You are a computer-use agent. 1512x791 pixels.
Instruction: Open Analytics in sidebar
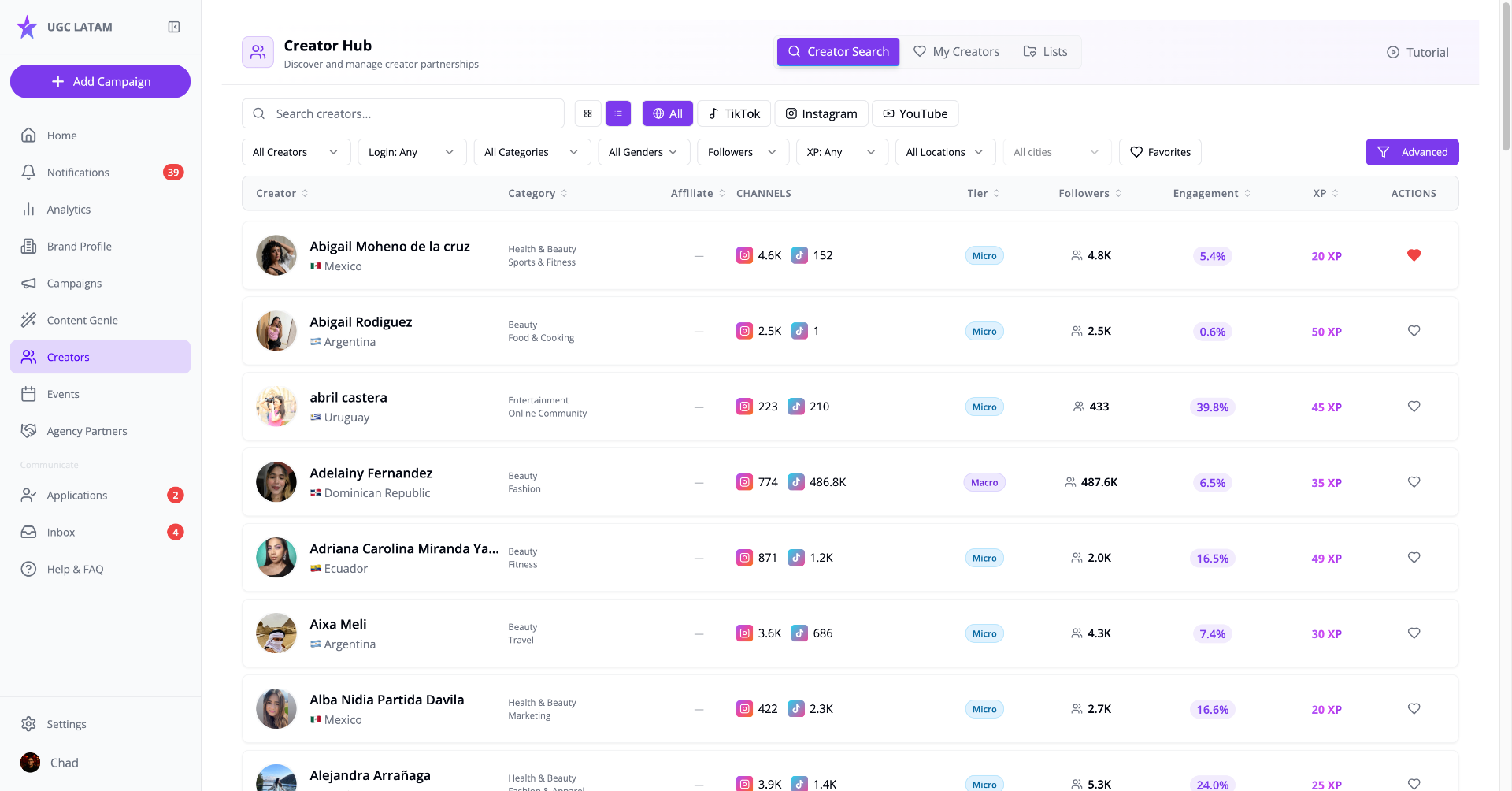pyautogui.click(x=100, y=210)
